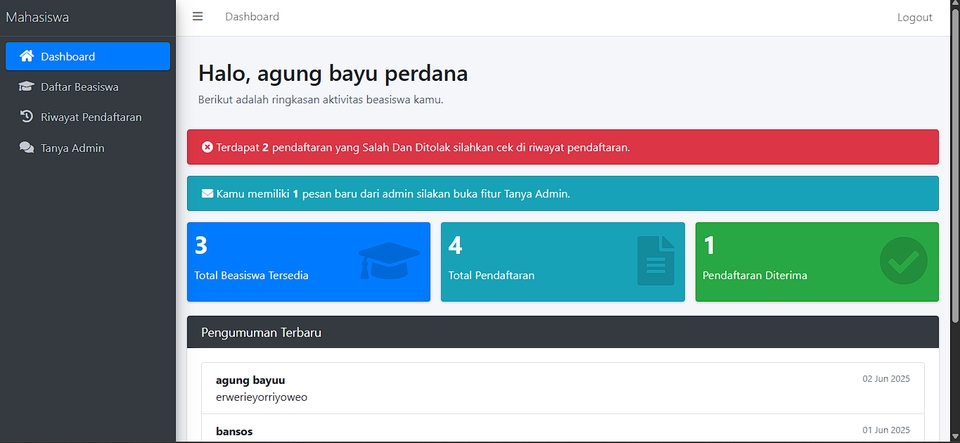Click the home icon beside Dashboard
Image resolution: width=960 pixels, height=443 pixels.
click(27, 56)
